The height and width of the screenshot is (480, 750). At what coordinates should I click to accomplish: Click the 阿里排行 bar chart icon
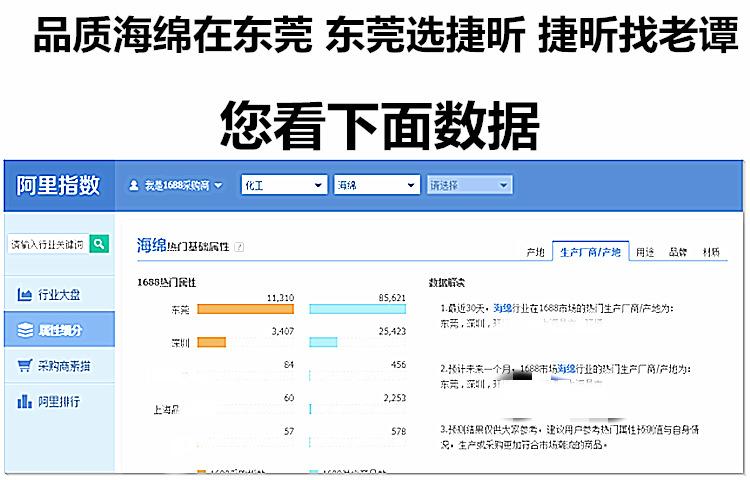click(25, 401)
